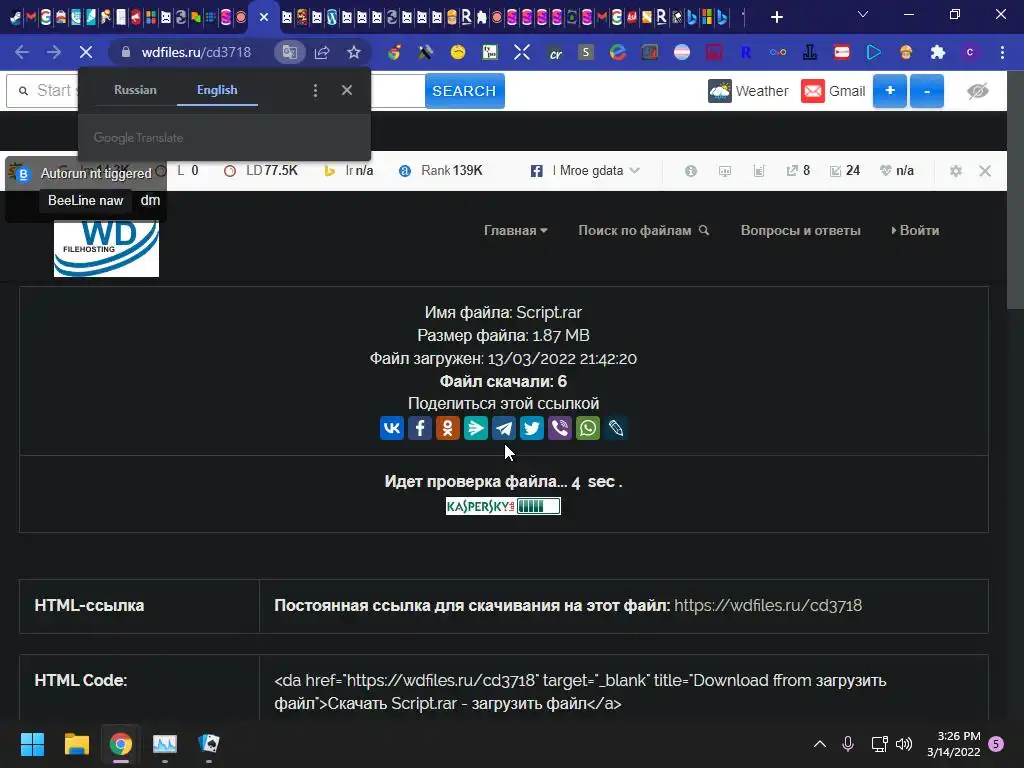
Task: Open SEO toolbar settings gear
Action: (956, 171)
